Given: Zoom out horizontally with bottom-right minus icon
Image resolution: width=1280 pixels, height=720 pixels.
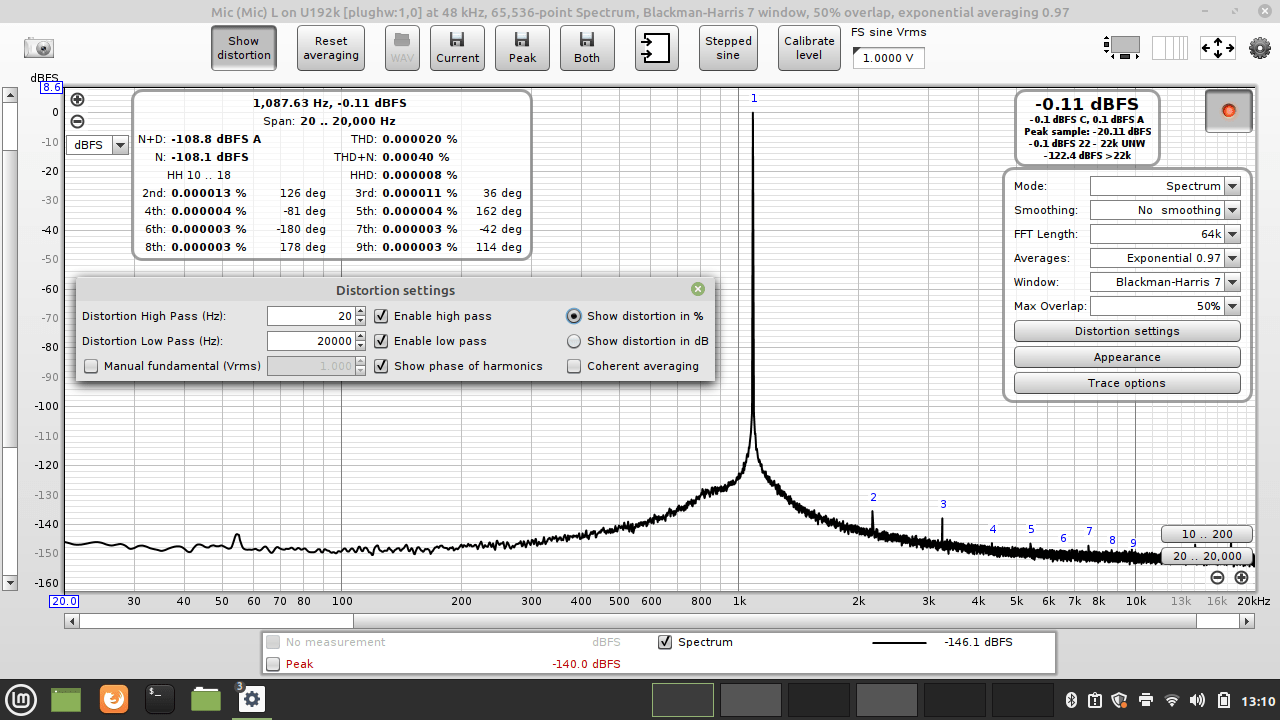Looking at the screenshot, I should (1217, 577).
